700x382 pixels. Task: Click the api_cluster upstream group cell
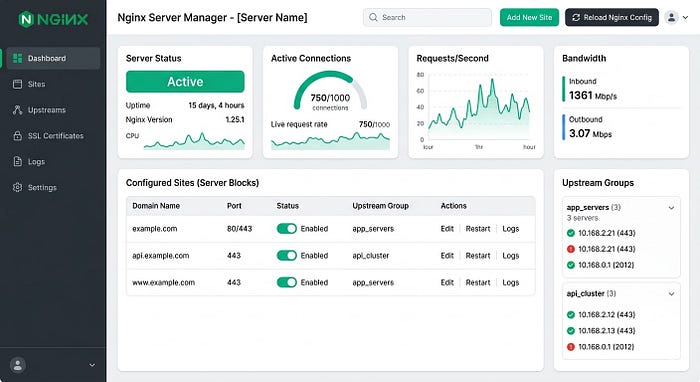(x=371, y=255)
